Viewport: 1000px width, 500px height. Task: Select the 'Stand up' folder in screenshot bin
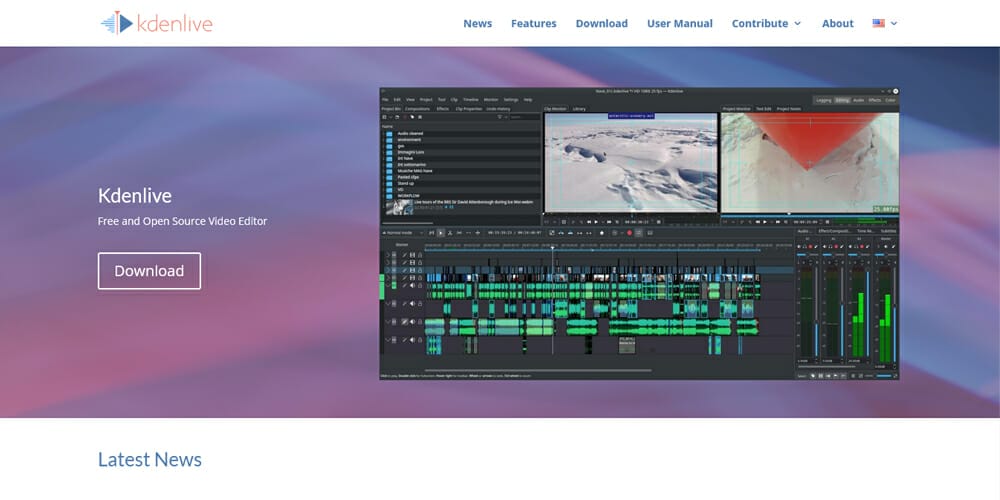pyautogui.click(x=406, y=183)
